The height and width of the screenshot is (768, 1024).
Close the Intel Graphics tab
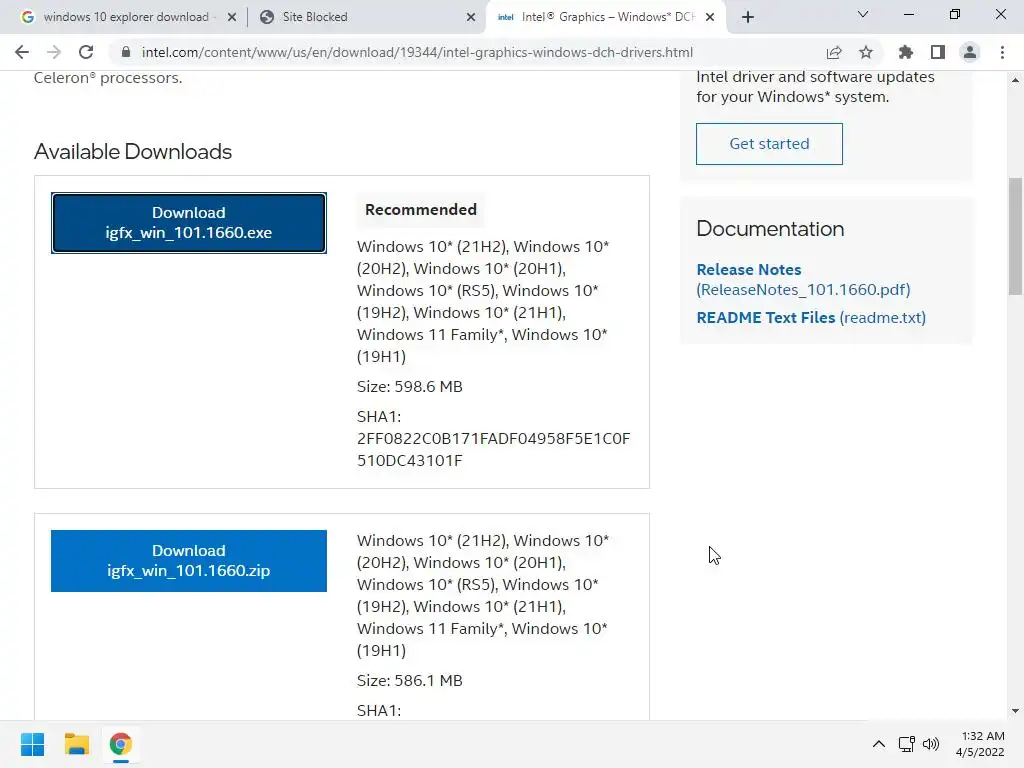click(710, 18)
